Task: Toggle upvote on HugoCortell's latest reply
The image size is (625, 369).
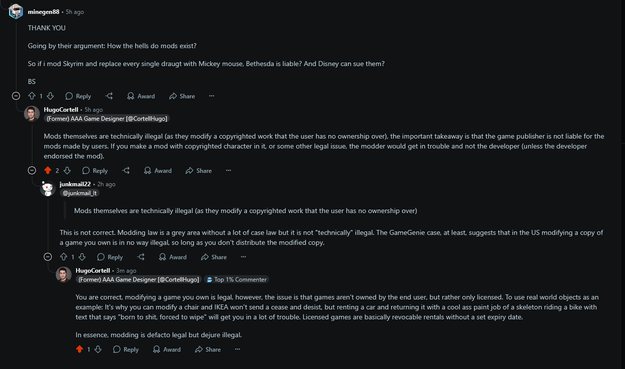Action: click(79, 349)
